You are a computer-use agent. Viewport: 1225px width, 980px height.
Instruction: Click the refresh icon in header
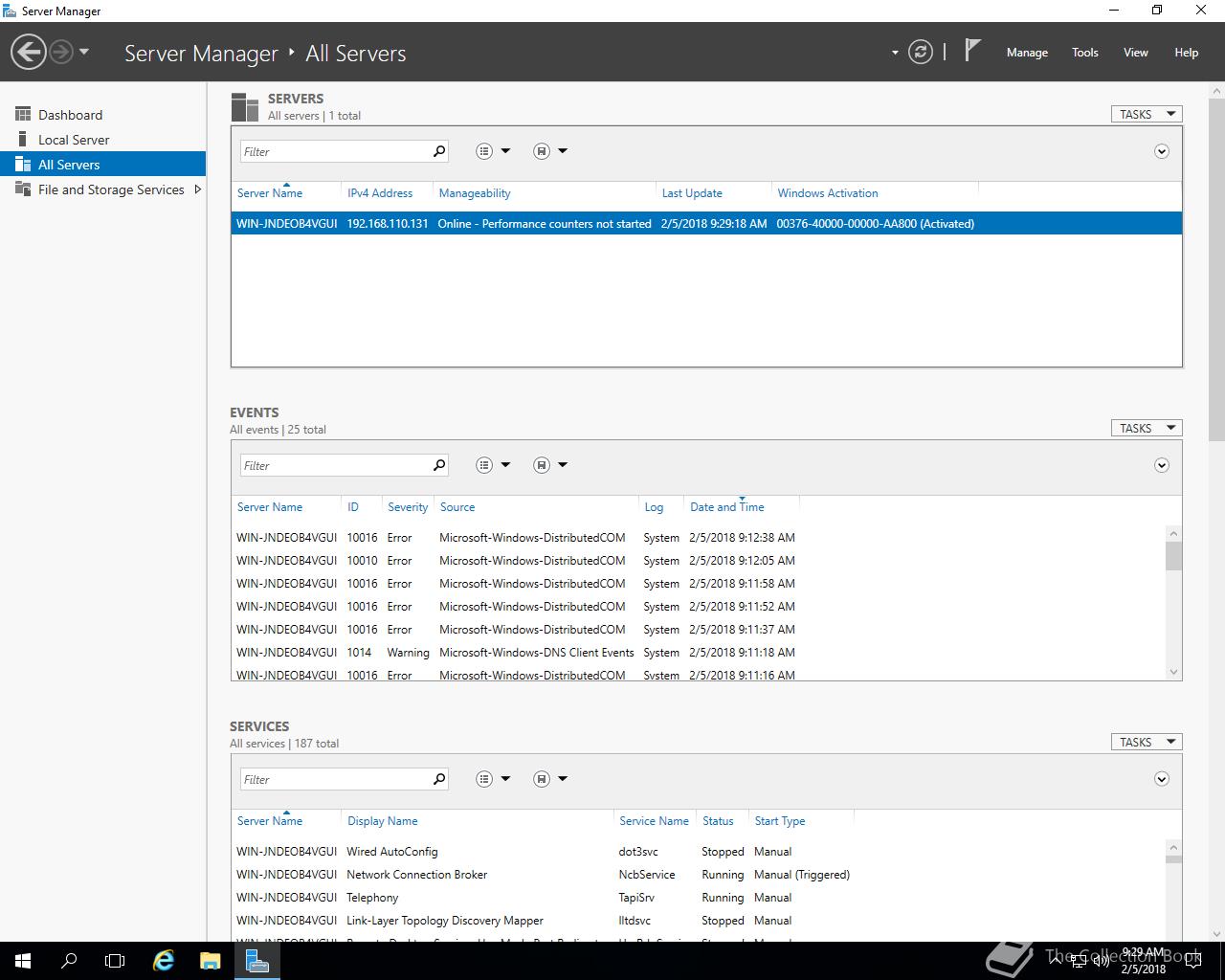click(921, 52)
